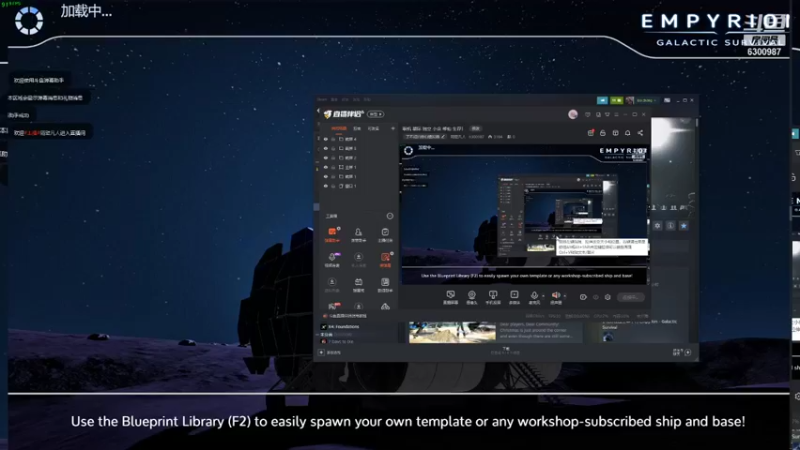Open the gear settings next to start-stream button
The width and height of the screenshot is (800, 450).
[608, 297]
